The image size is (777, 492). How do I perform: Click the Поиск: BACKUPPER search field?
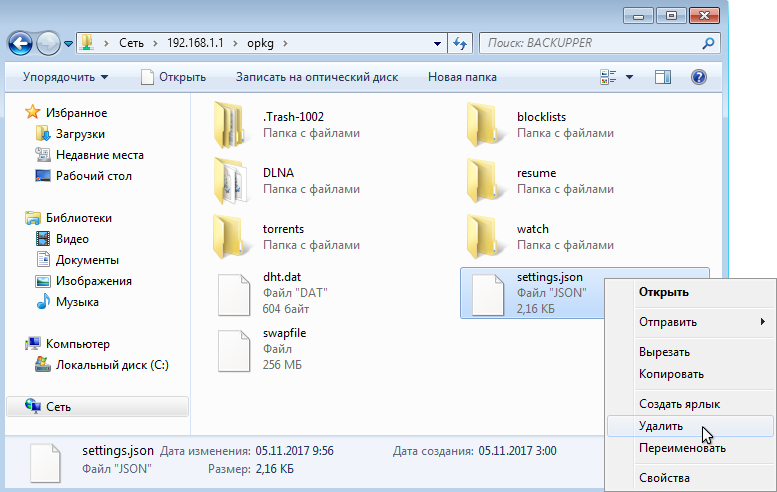(590, 44)
